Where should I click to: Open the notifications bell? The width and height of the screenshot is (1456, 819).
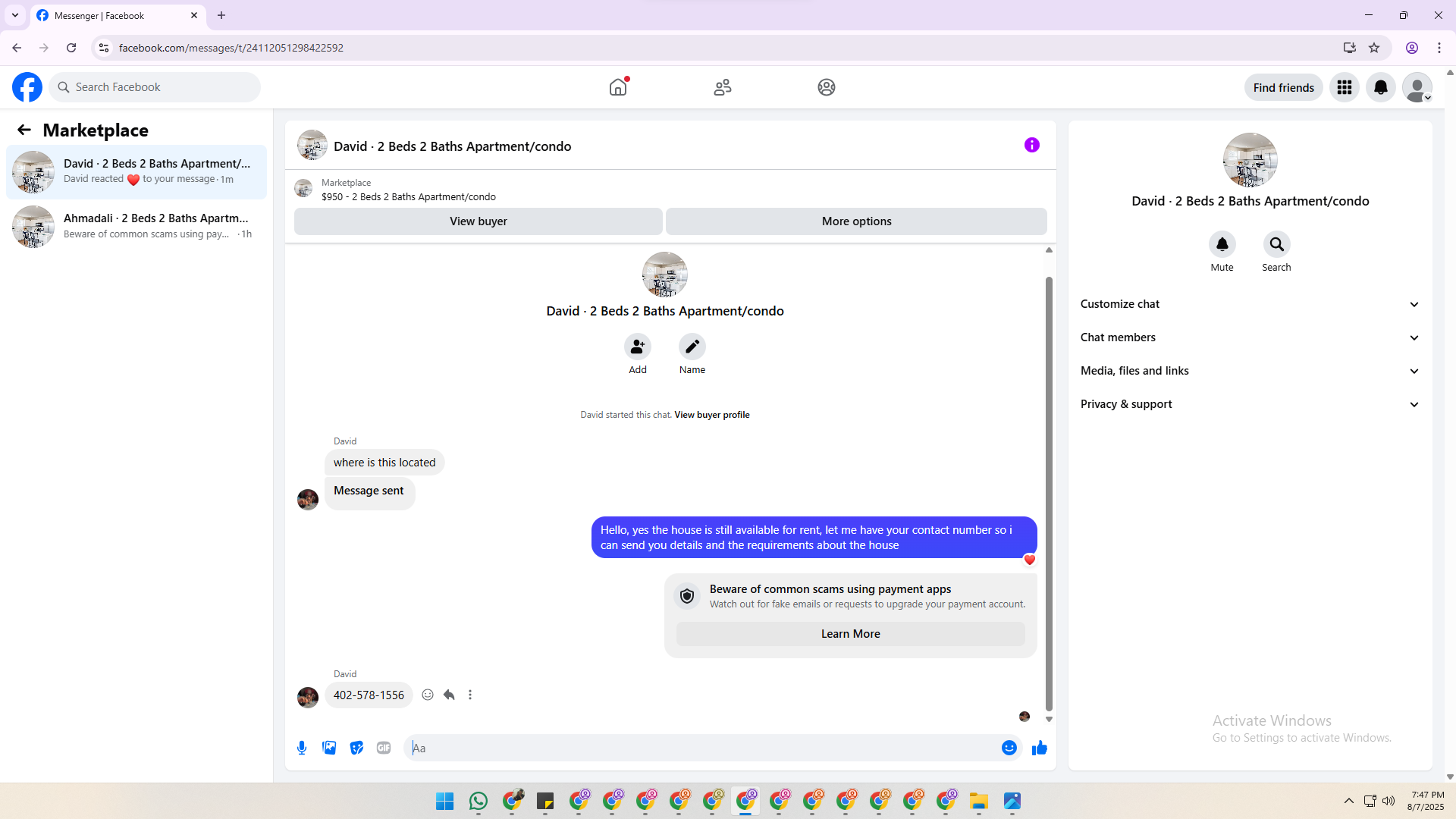click(1381, 87)
